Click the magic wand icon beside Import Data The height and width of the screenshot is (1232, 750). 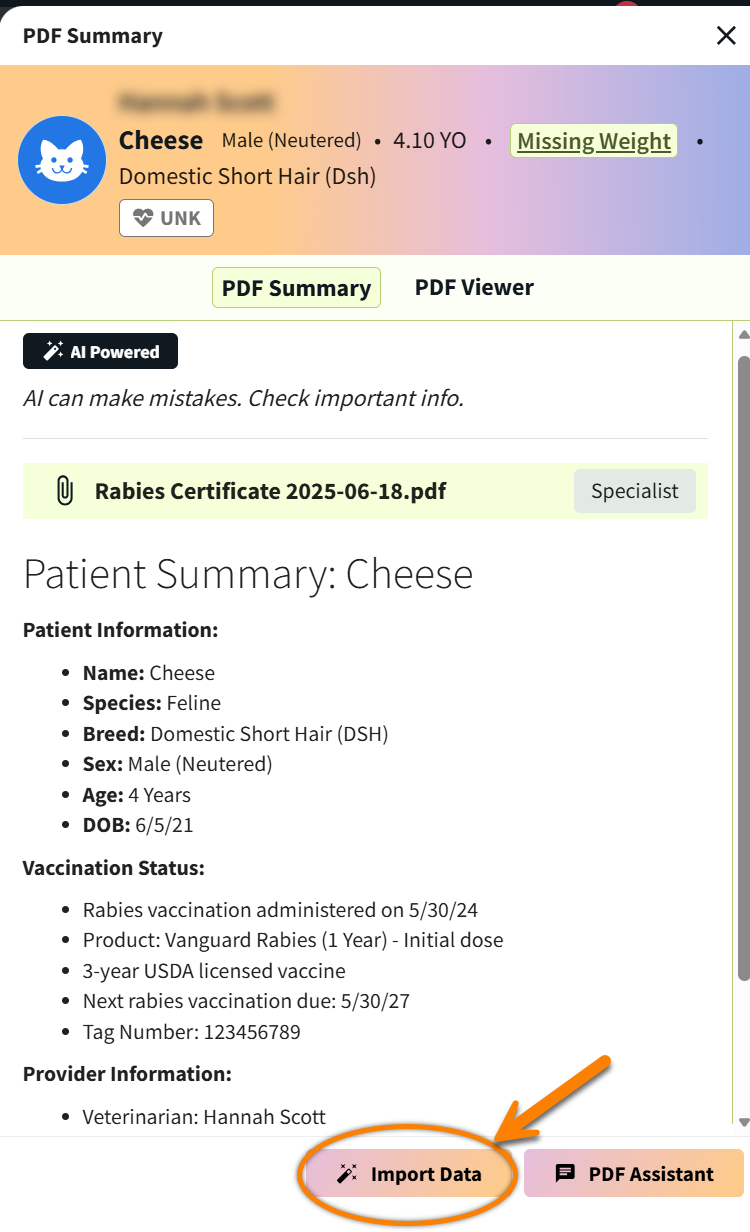pyautogui.click(x=347, y=1174)
